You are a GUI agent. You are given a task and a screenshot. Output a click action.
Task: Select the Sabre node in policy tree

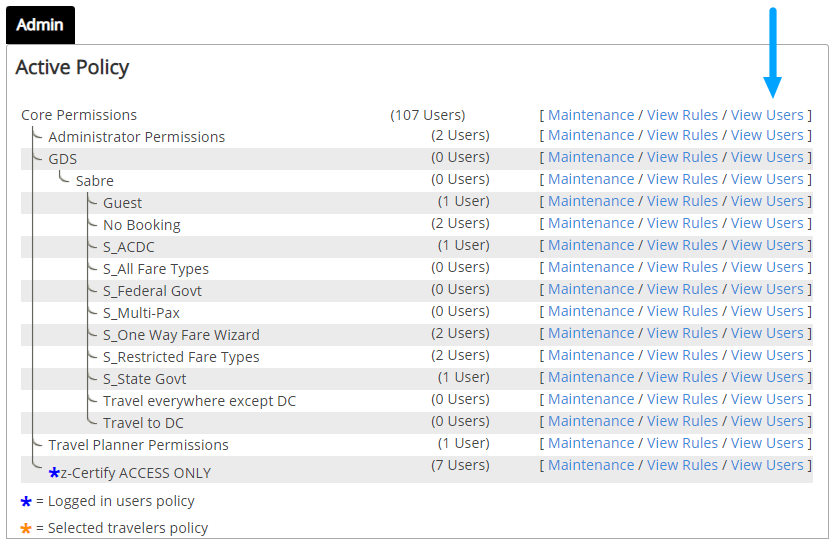pyautogui.click(x=95, y=181)
